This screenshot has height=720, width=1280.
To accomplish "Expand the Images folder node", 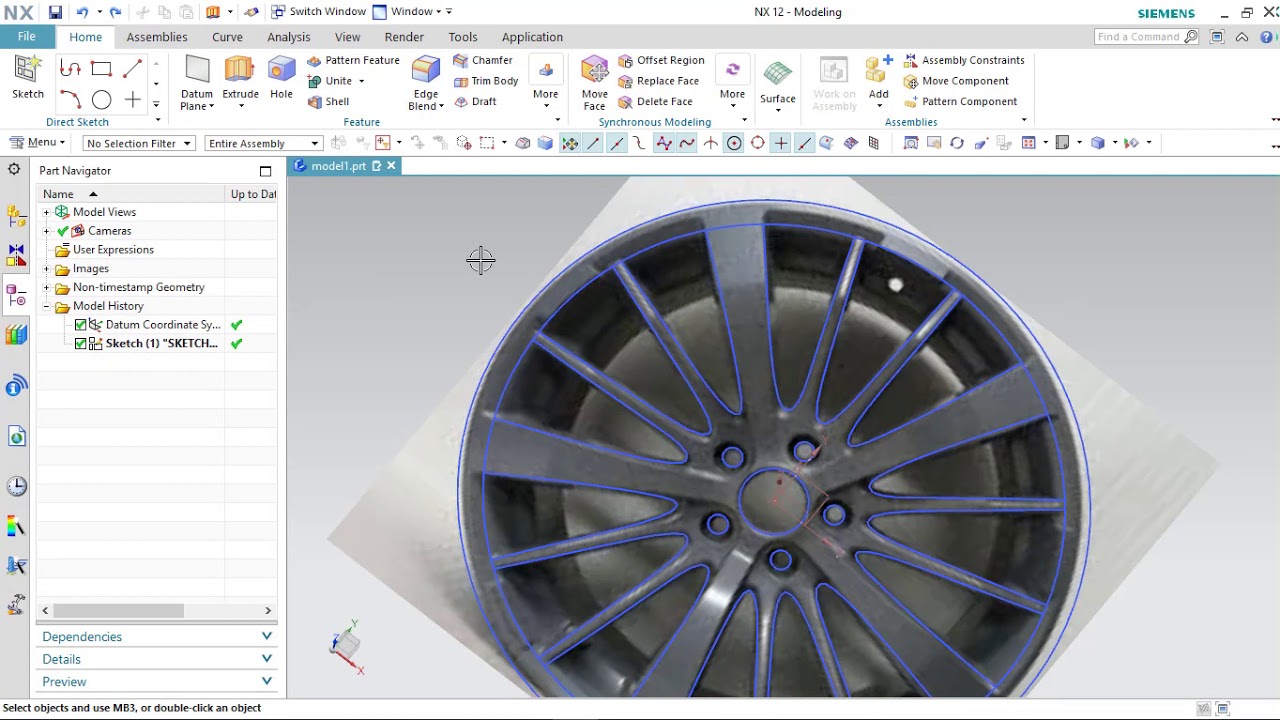I will (46, 269).
